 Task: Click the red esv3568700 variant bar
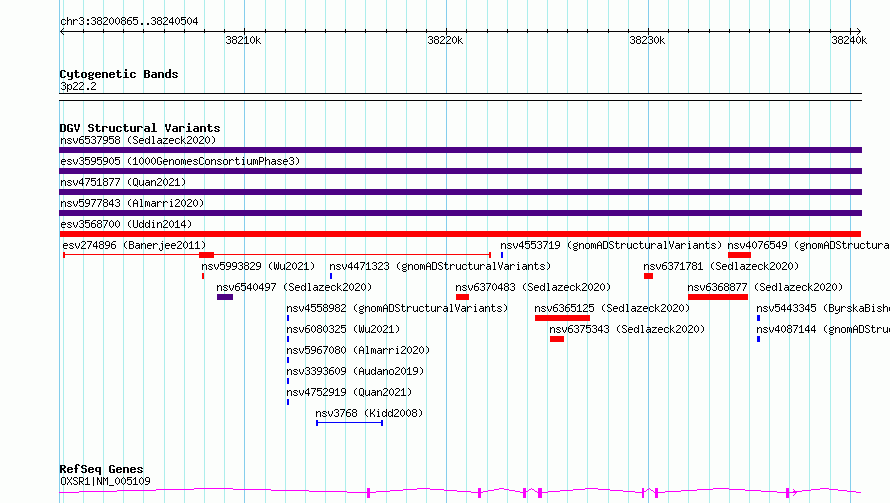(460, 234)
